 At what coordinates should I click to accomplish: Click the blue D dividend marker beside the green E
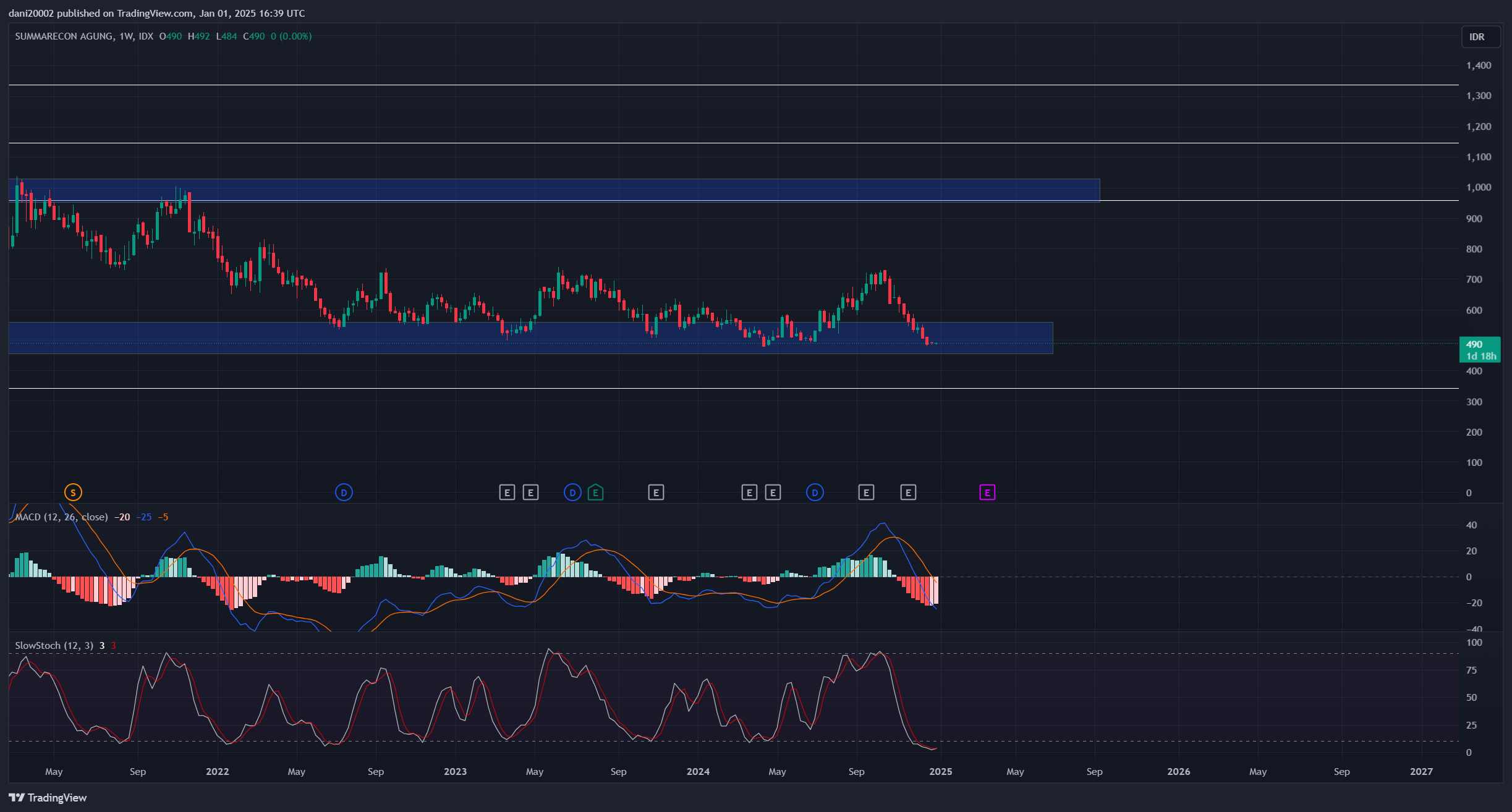[572, 492]
